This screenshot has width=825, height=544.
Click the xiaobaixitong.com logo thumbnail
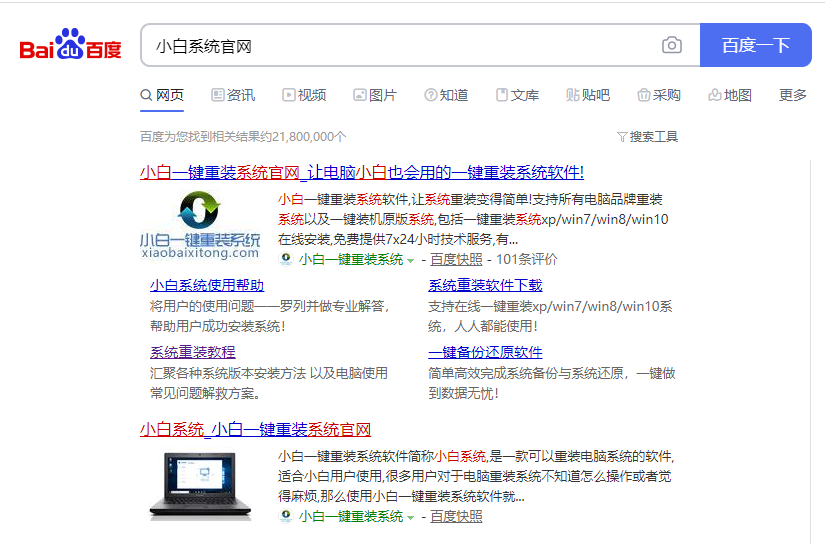200,225
